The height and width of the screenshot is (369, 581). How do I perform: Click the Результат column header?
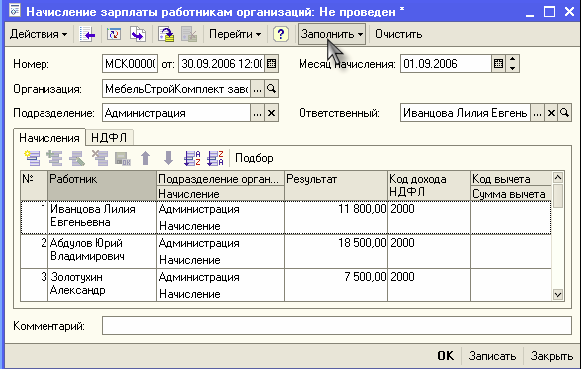click(x=336, y=186)
